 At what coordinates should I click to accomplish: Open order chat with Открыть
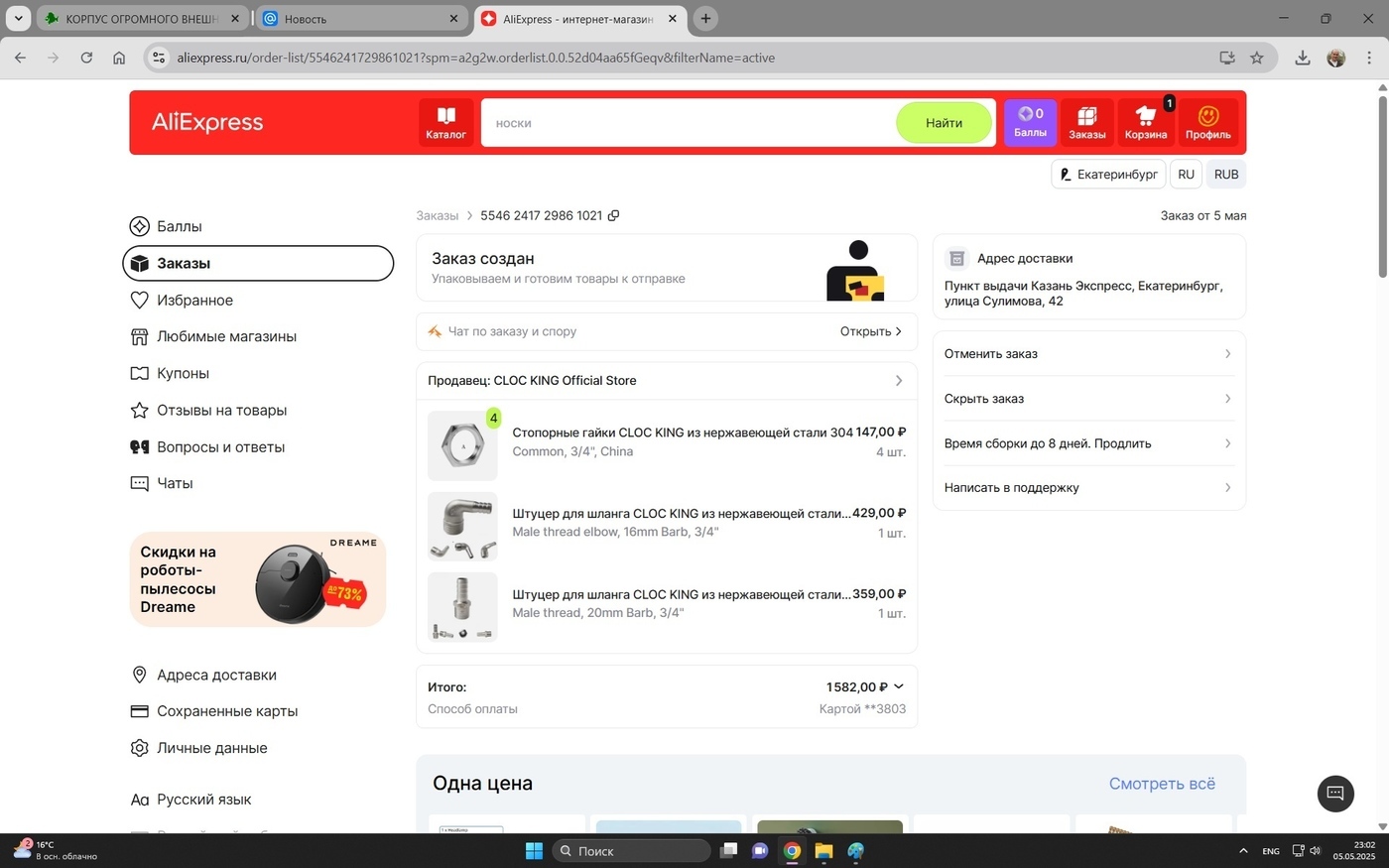(x=871, y=331)
